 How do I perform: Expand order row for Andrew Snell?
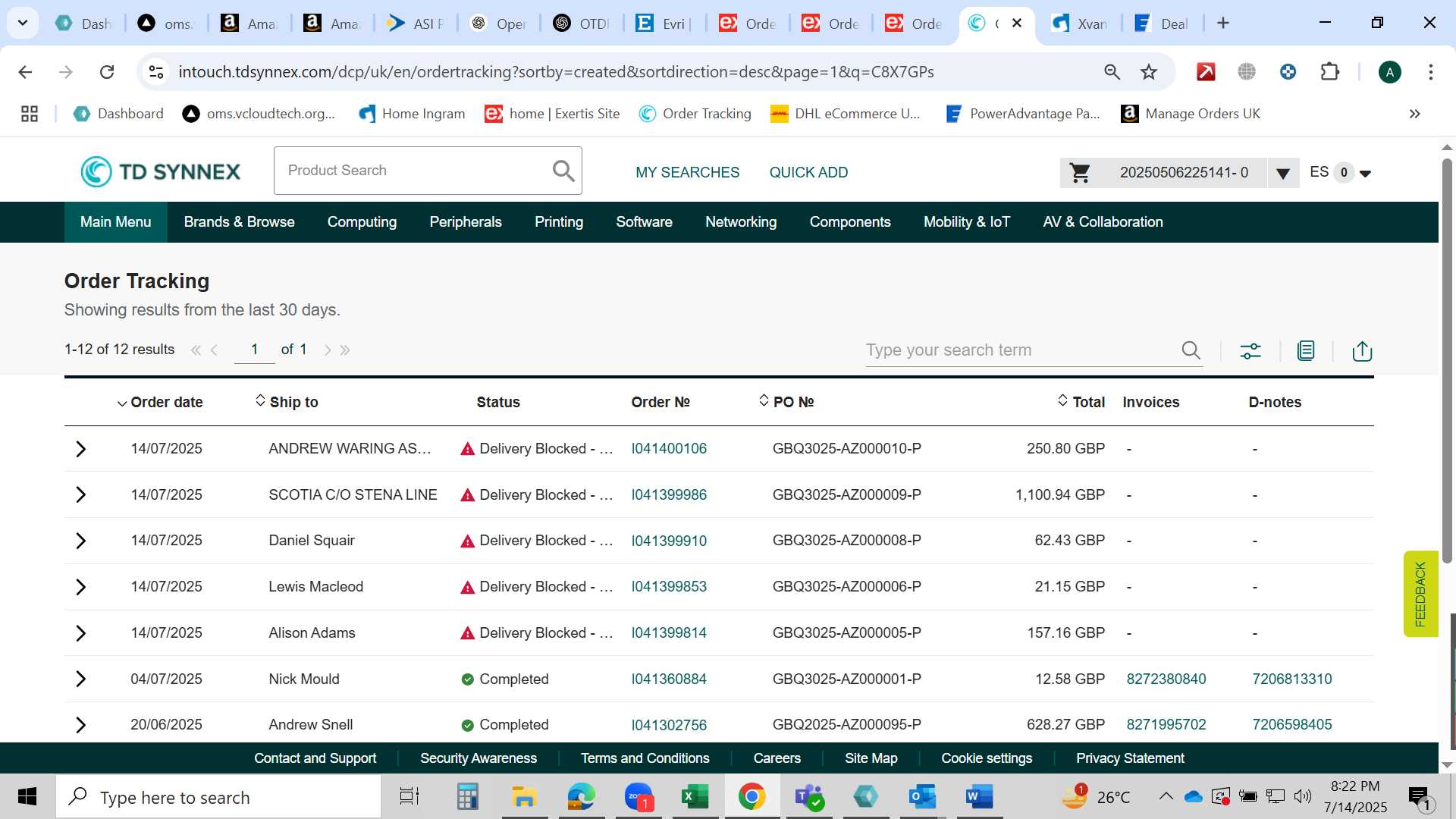[81, 725]
